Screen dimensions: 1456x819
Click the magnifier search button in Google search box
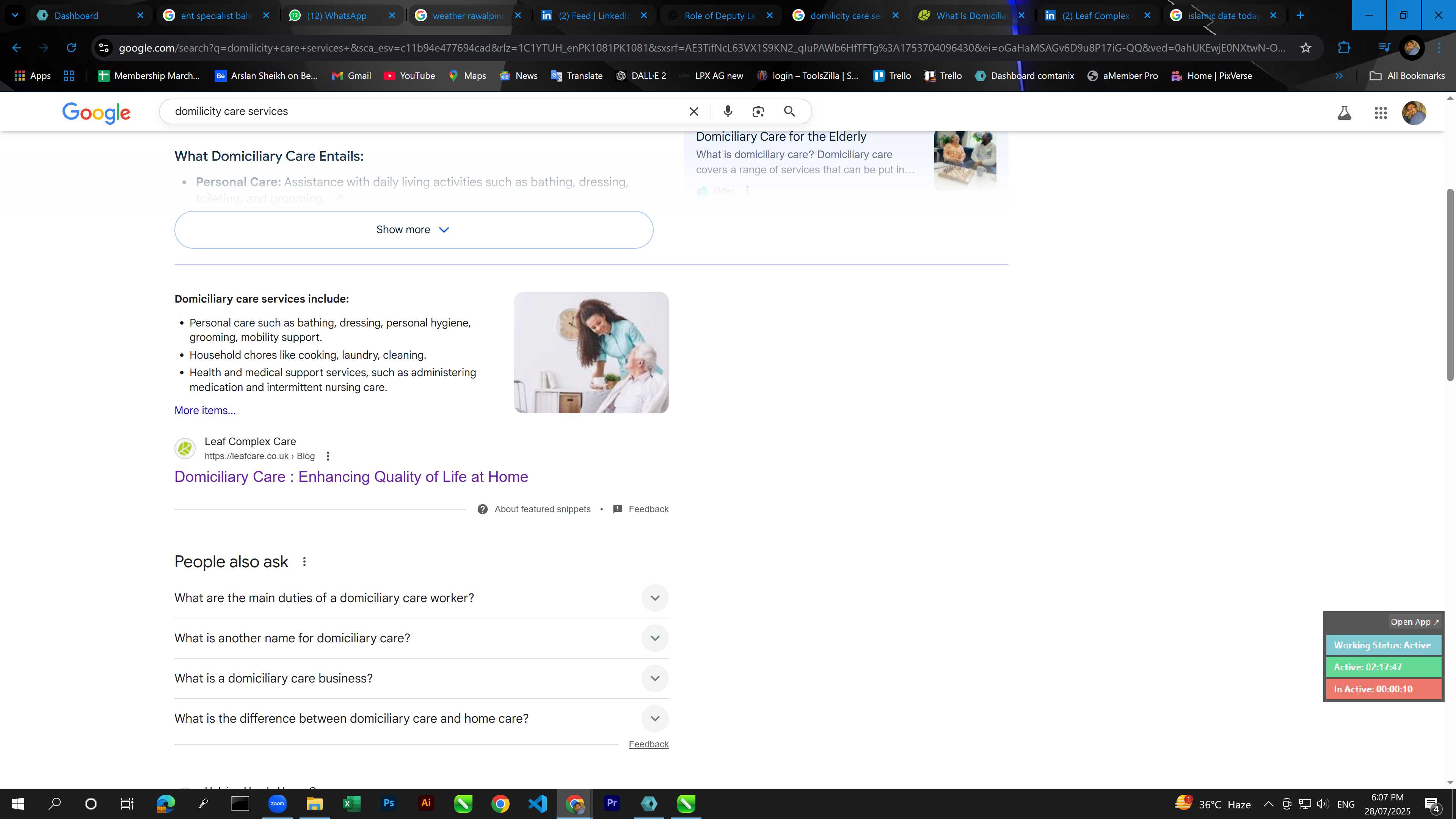coord(789,111)
